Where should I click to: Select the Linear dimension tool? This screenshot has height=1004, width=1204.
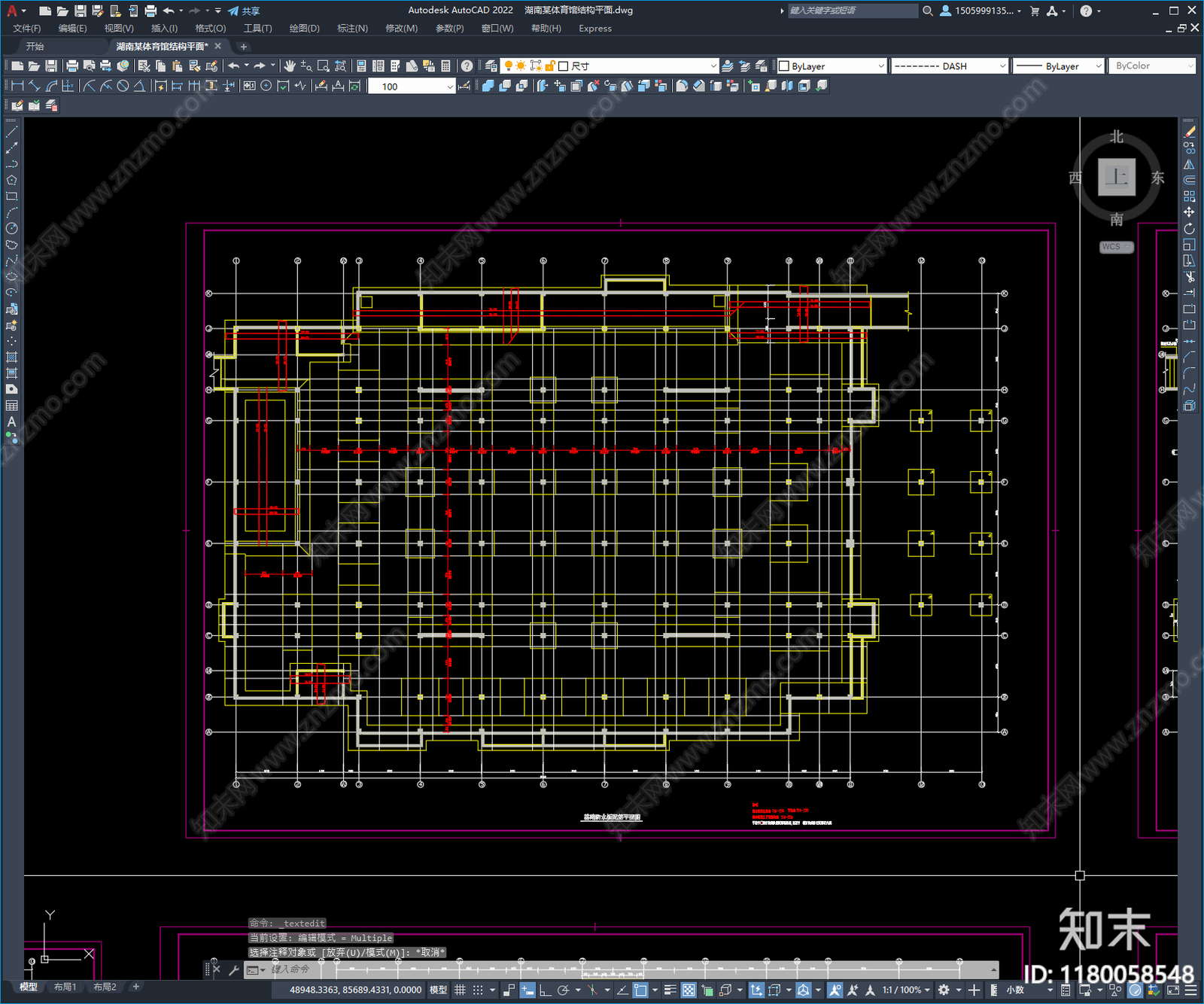(18, 86)
